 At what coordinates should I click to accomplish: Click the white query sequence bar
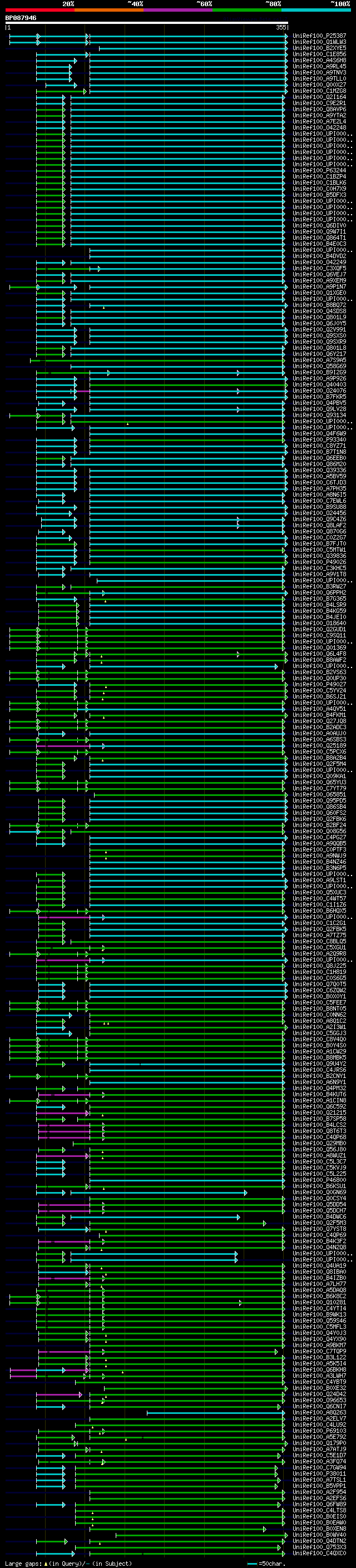pyautogui.click(x=147, y=22)
